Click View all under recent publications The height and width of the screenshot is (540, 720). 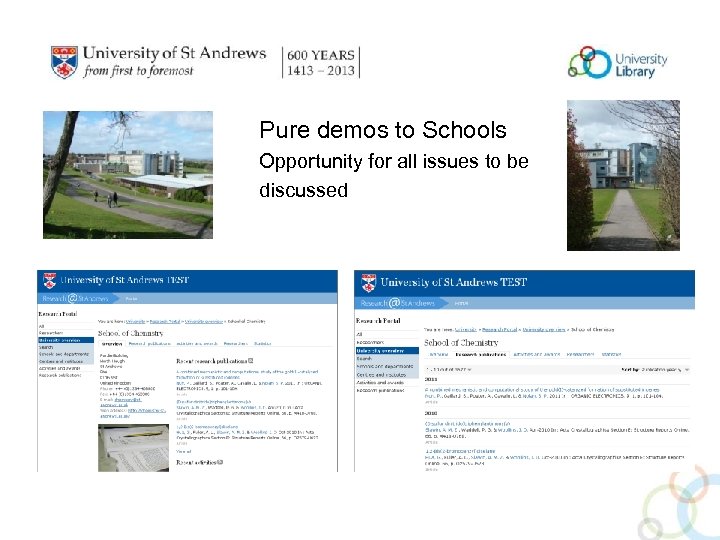click(x=183, y=452)
